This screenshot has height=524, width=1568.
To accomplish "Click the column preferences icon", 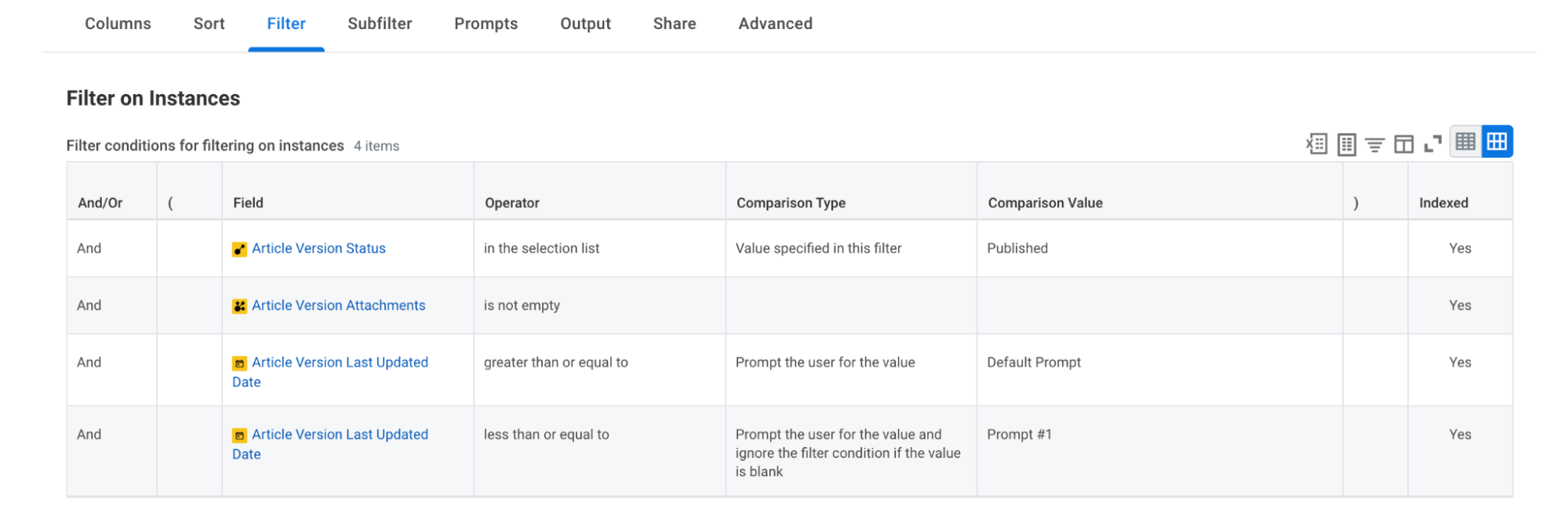I will (x=1403, y=144).
